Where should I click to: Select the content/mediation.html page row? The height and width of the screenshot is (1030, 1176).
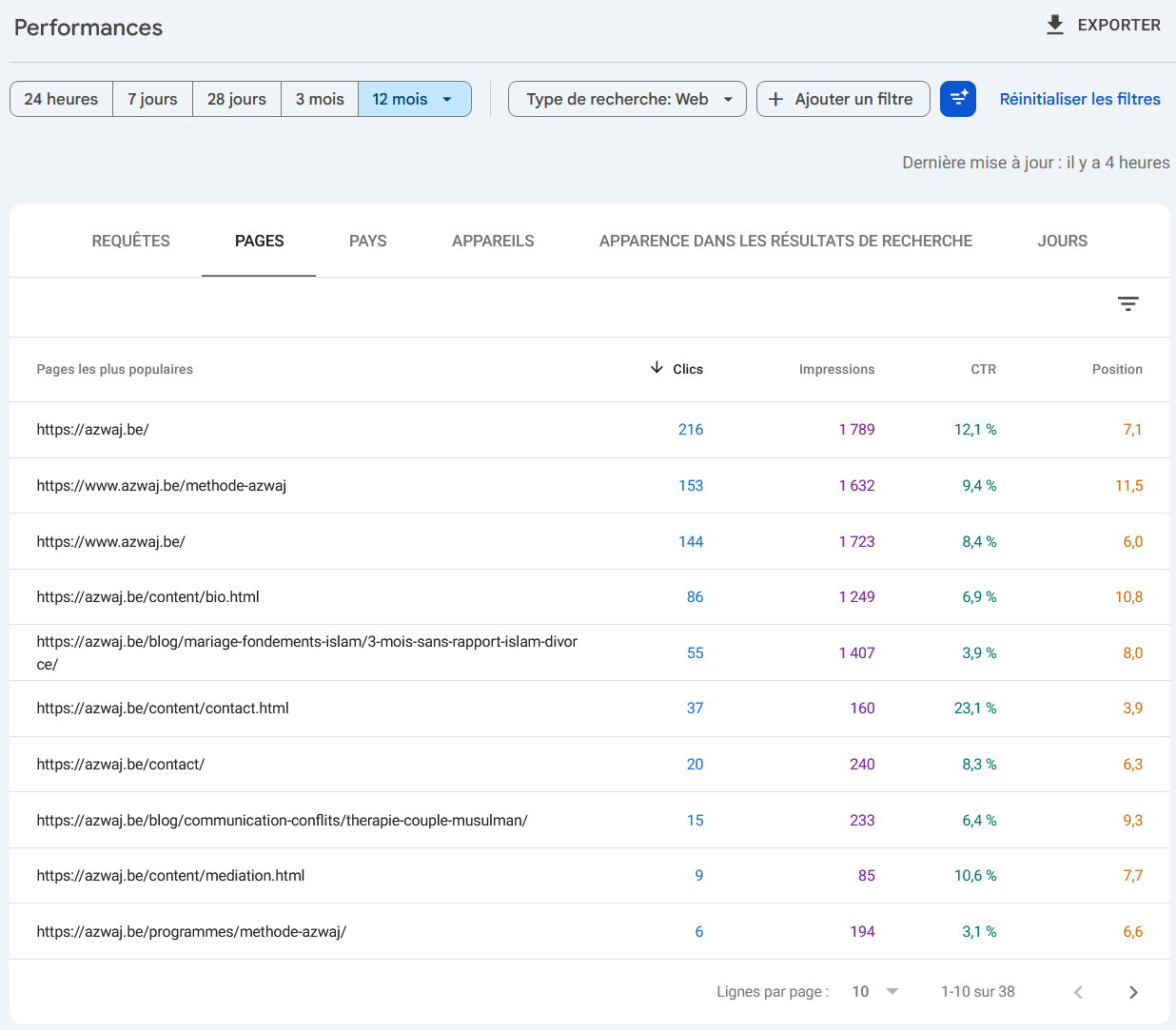coord(590,876)
